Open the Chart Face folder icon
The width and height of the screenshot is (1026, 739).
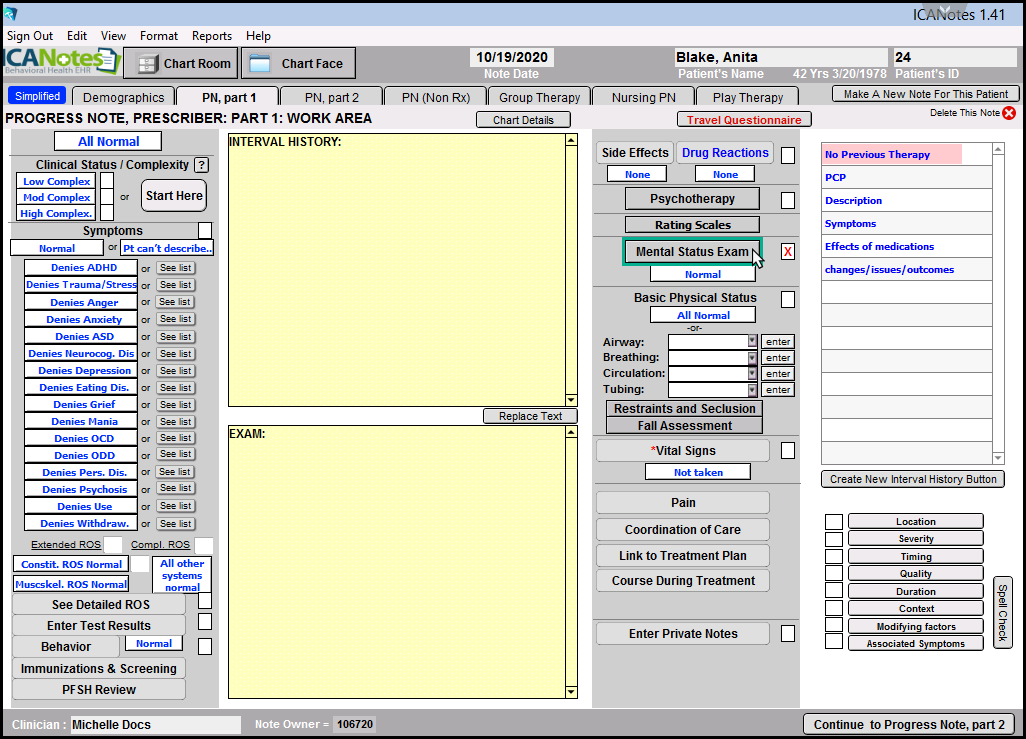tap(260, 64)
